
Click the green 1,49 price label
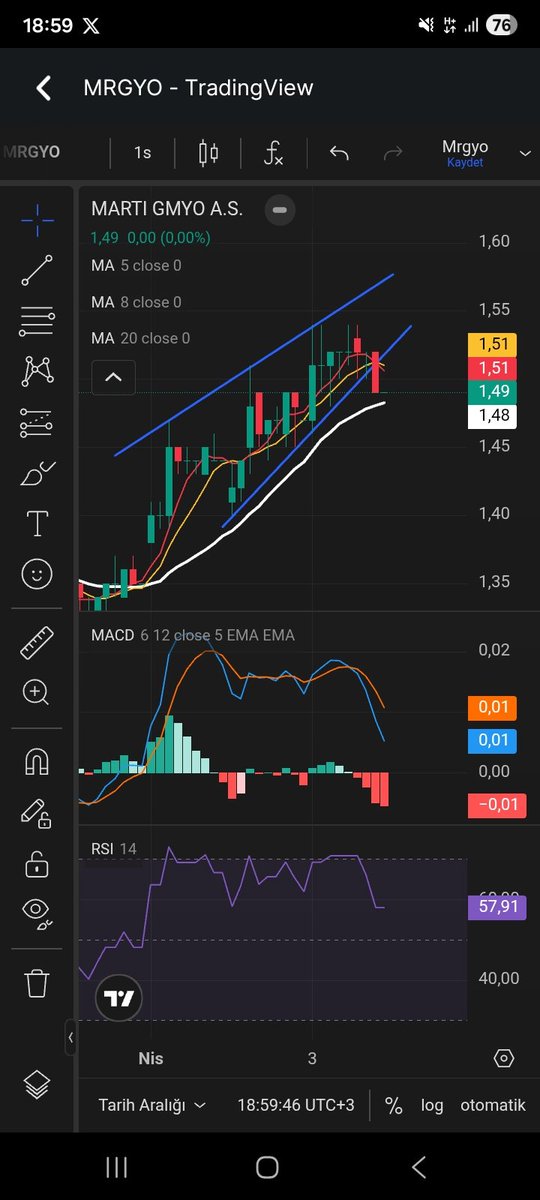coord(492,392)
